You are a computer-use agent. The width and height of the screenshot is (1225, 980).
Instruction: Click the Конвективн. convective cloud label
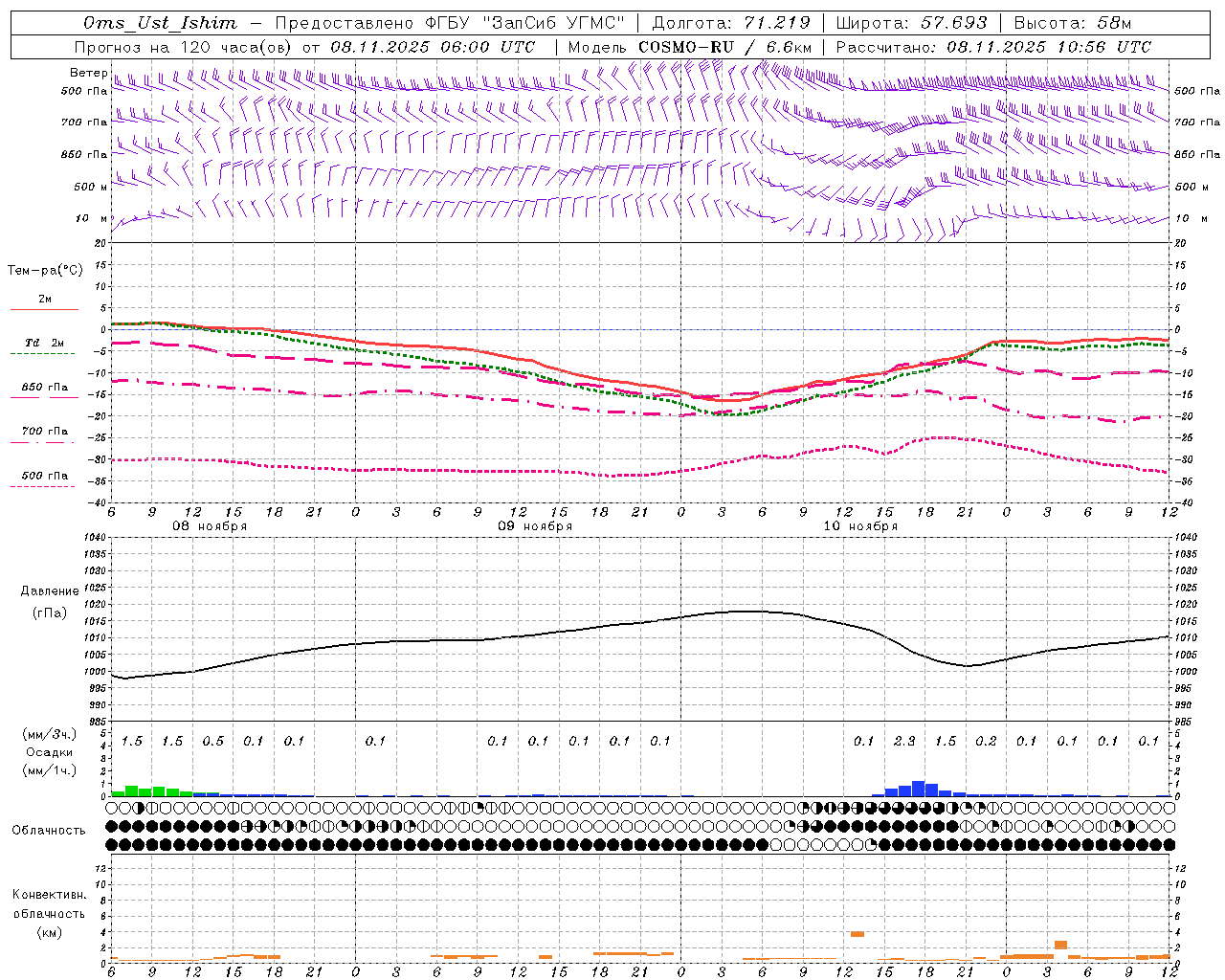click(x=49, y=895)
